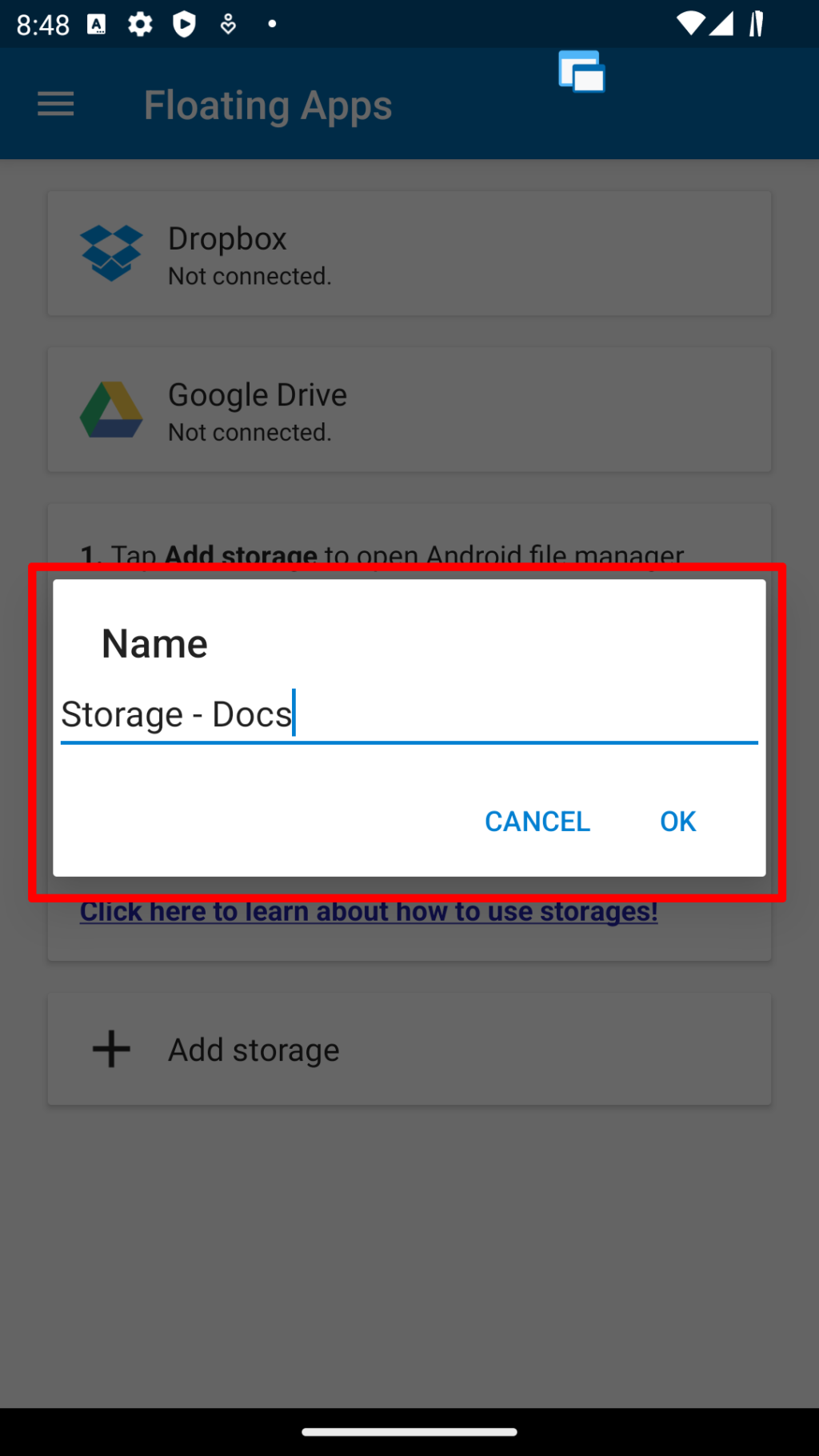Tap the Play Protect shield icon
Viewport: 819px width, 1456px height.
184,25
